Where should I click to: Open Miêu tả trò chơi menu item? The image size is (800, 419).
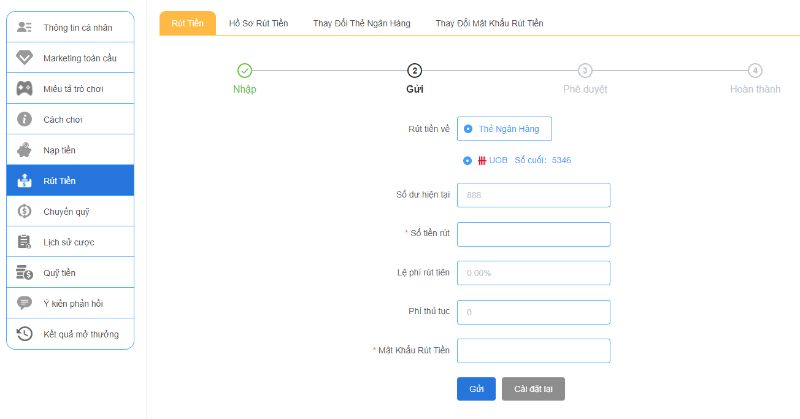[70, 88]
